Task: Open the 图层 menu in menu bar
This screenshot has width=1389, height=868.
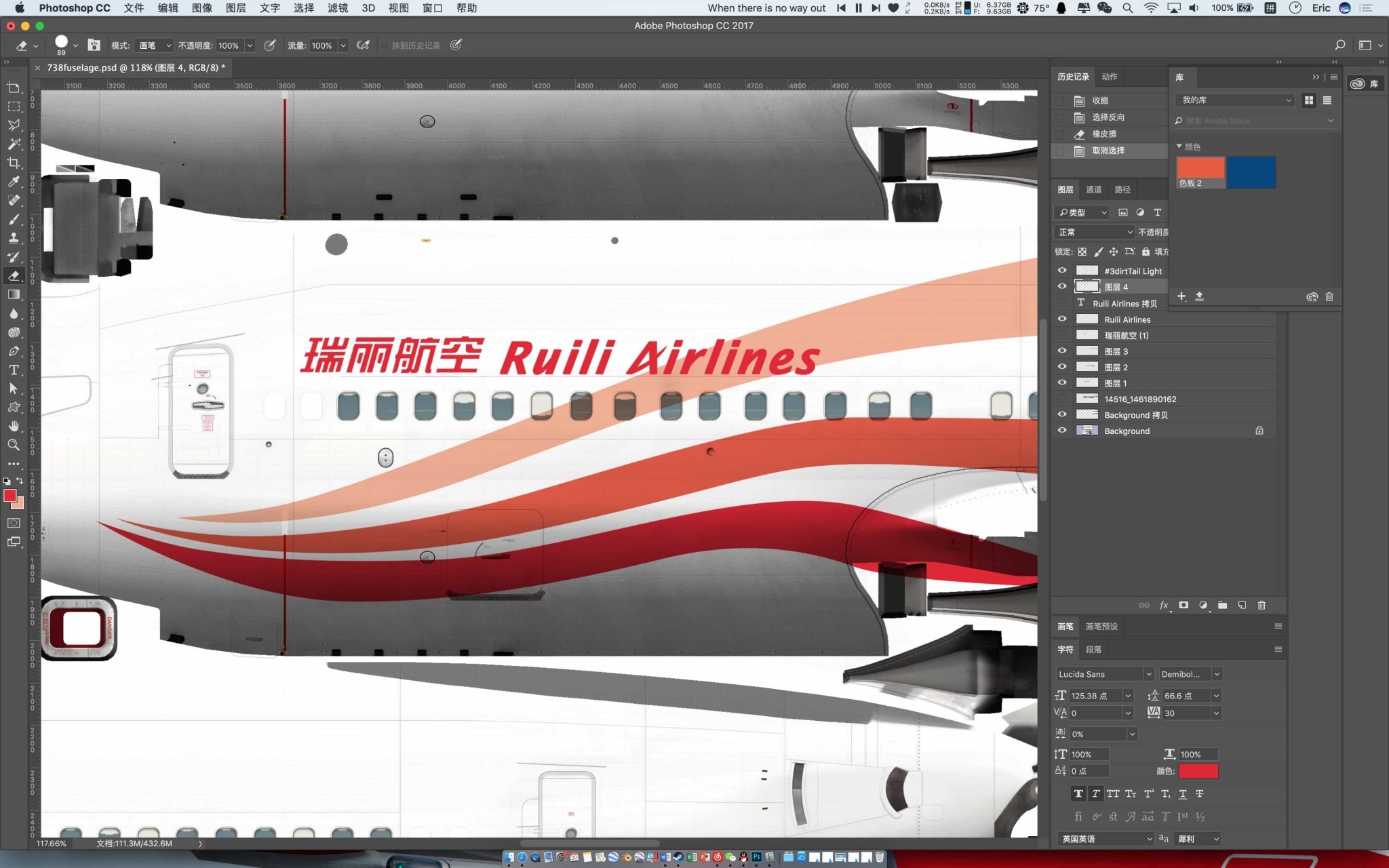Action: pyautogui.click(x=235, y=8)
